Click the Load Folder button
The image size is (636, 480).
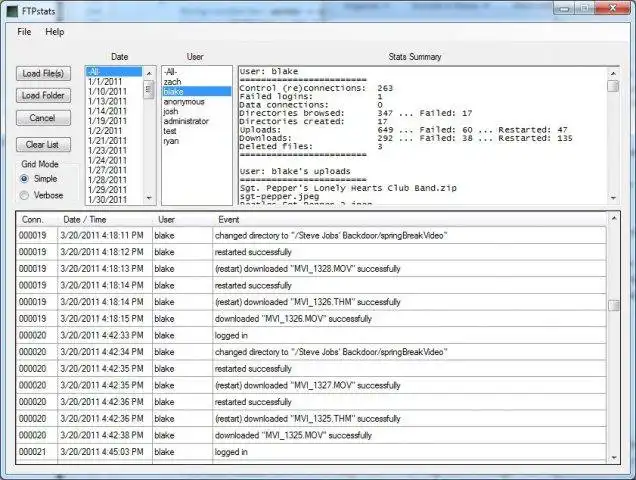(x=43, y=95)
